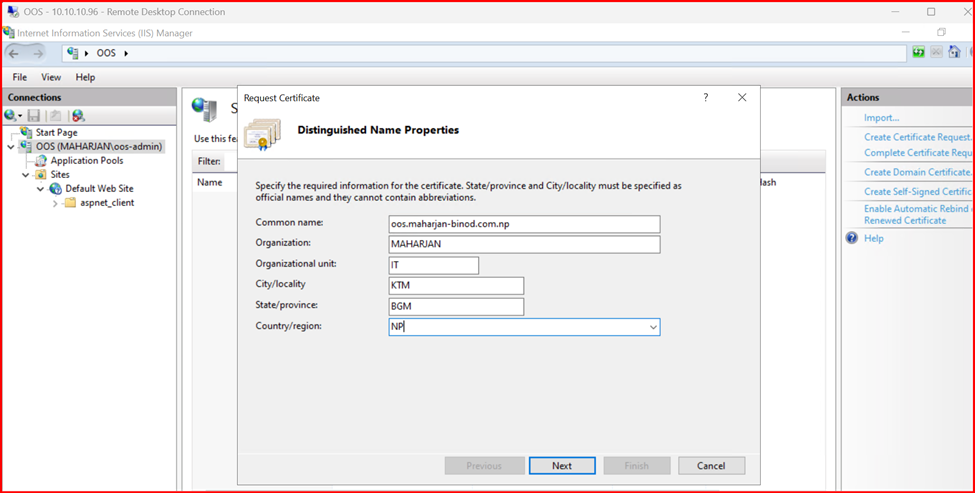Click the blue Help icon in Actions pane

click(x=852, y=238)
